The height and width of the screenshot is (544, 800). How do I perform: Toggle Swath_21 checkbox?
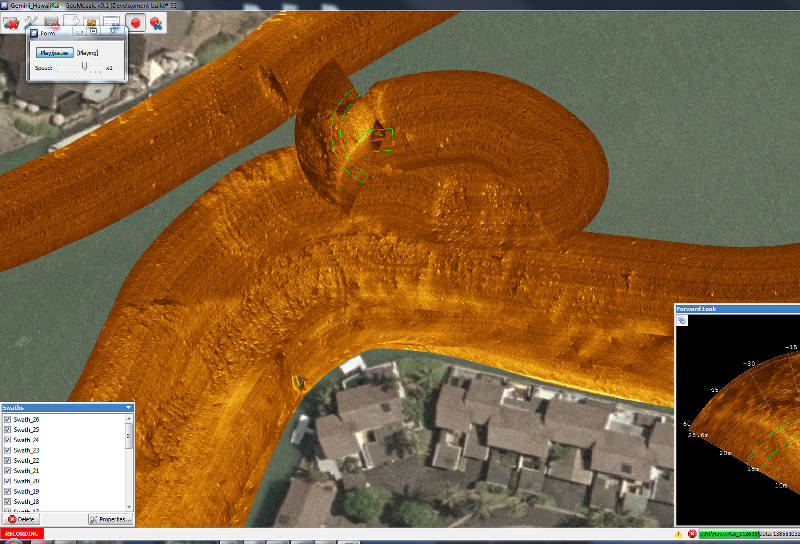coord(7,471)
